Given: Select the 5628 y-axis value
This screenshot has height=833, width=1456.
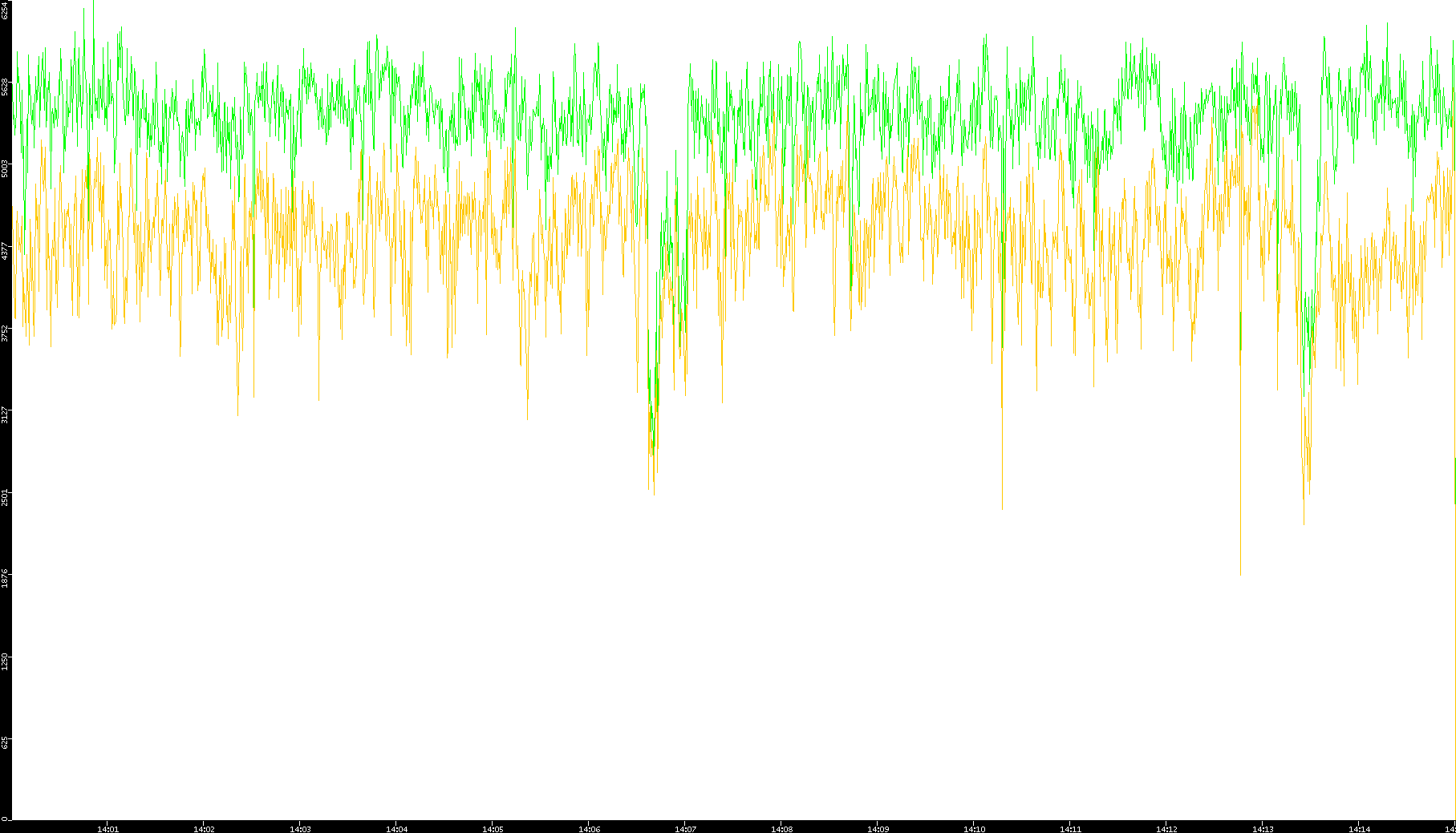Looking at the screenshot, I should [5, 87].
